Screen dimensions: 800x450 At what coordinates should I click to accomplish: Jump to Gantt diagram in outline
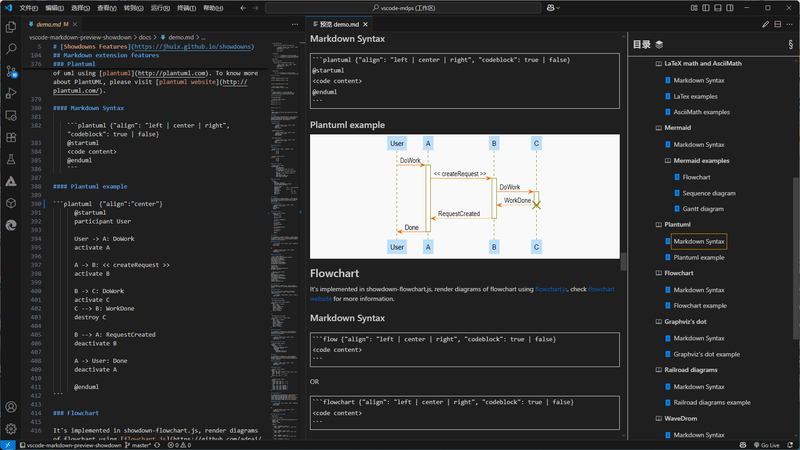click(703, 209)
